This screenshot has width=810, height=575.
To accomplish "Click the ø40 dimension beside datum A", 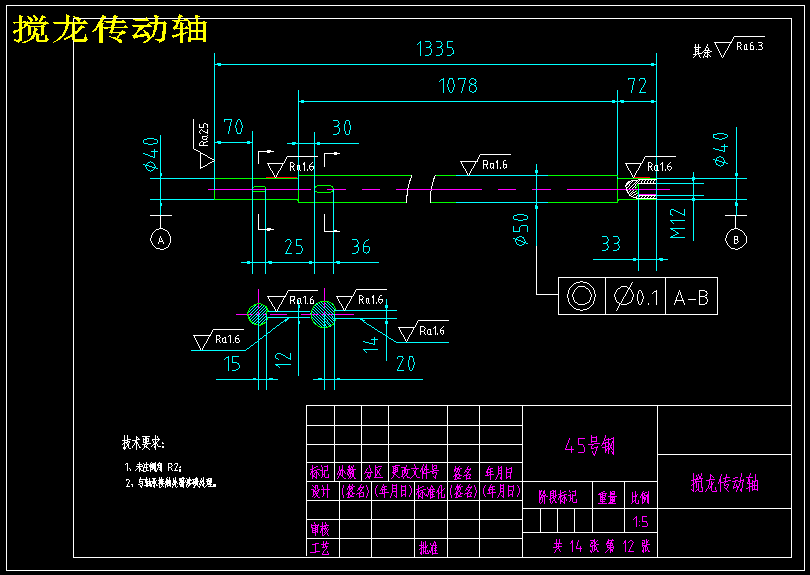I will (x=151, y=154).
